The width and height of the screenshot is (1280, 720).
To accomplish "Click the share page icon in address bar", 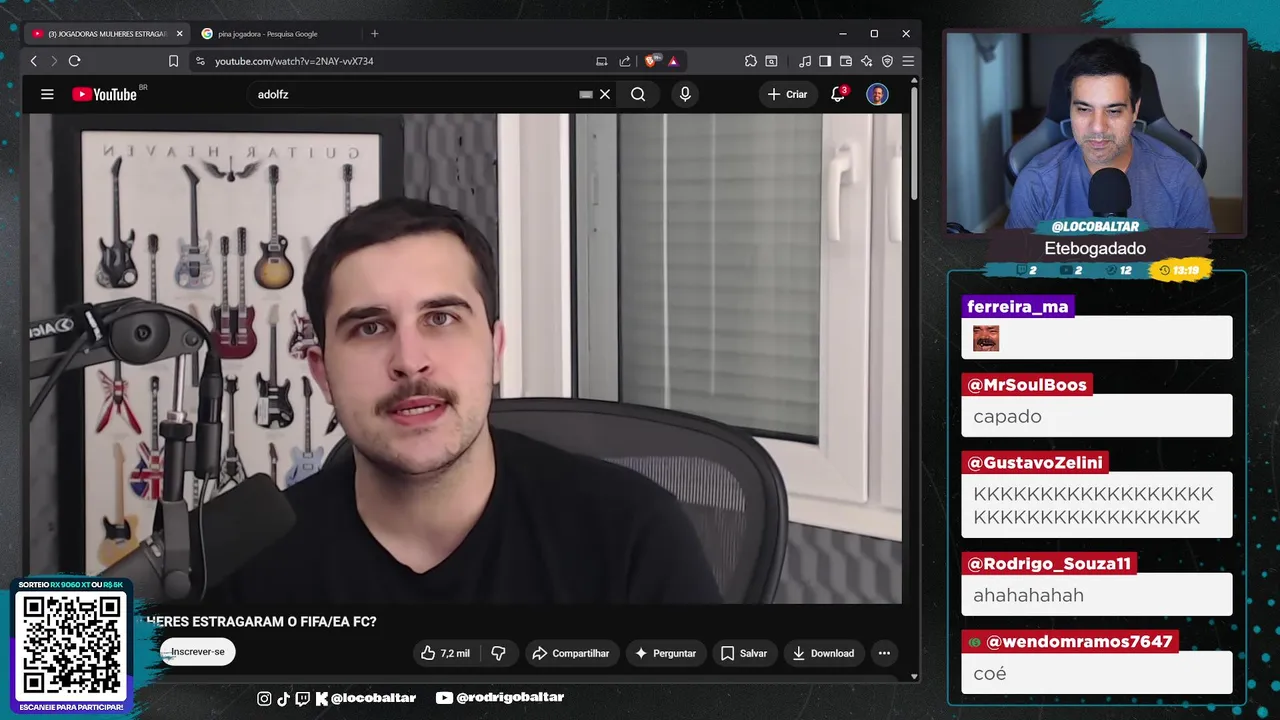I will [625, 61].
